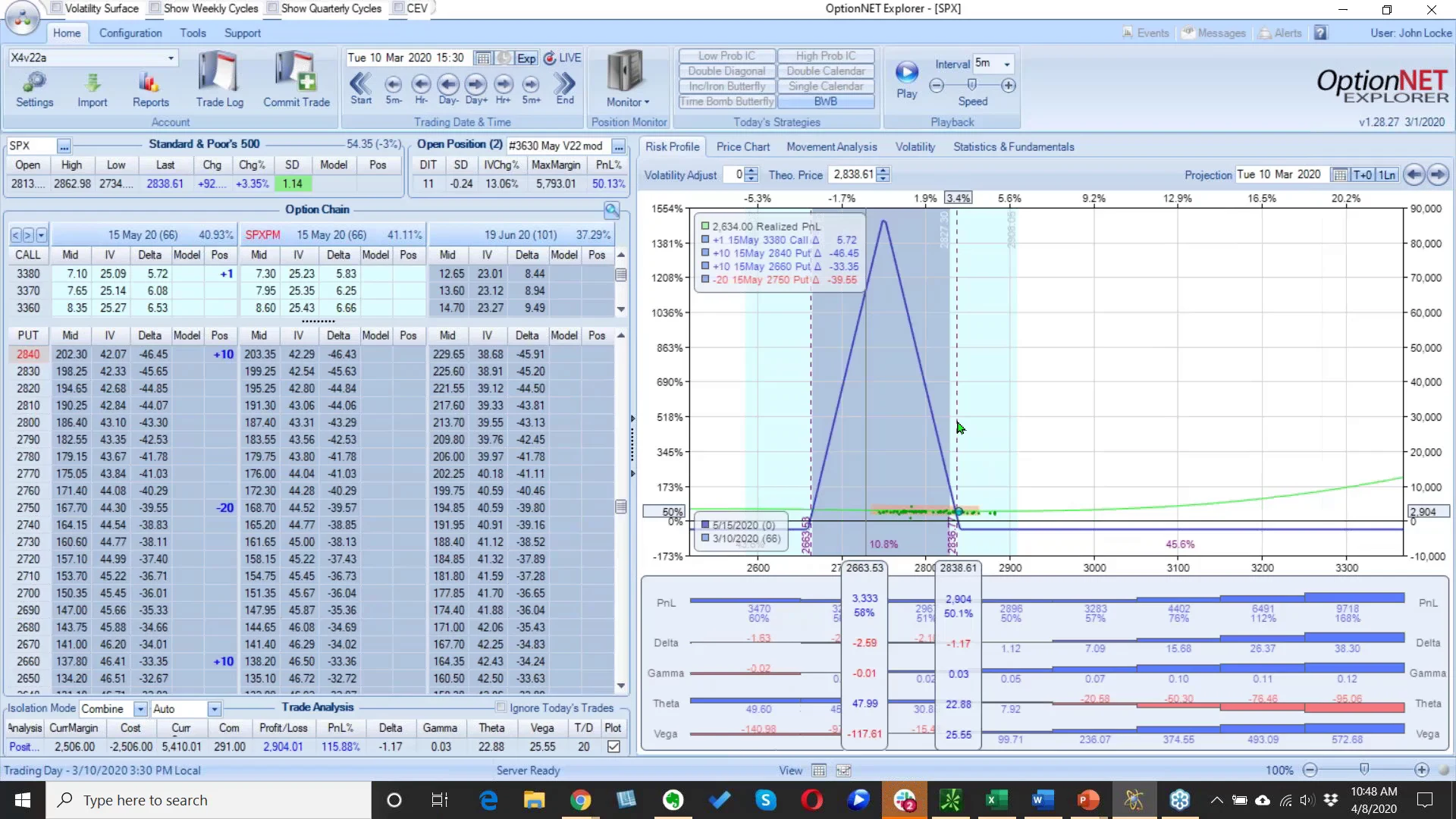Open the help question mark icon
Image resolution: width=1456 pixels, height=819 pixels.
coord(1321,33)
